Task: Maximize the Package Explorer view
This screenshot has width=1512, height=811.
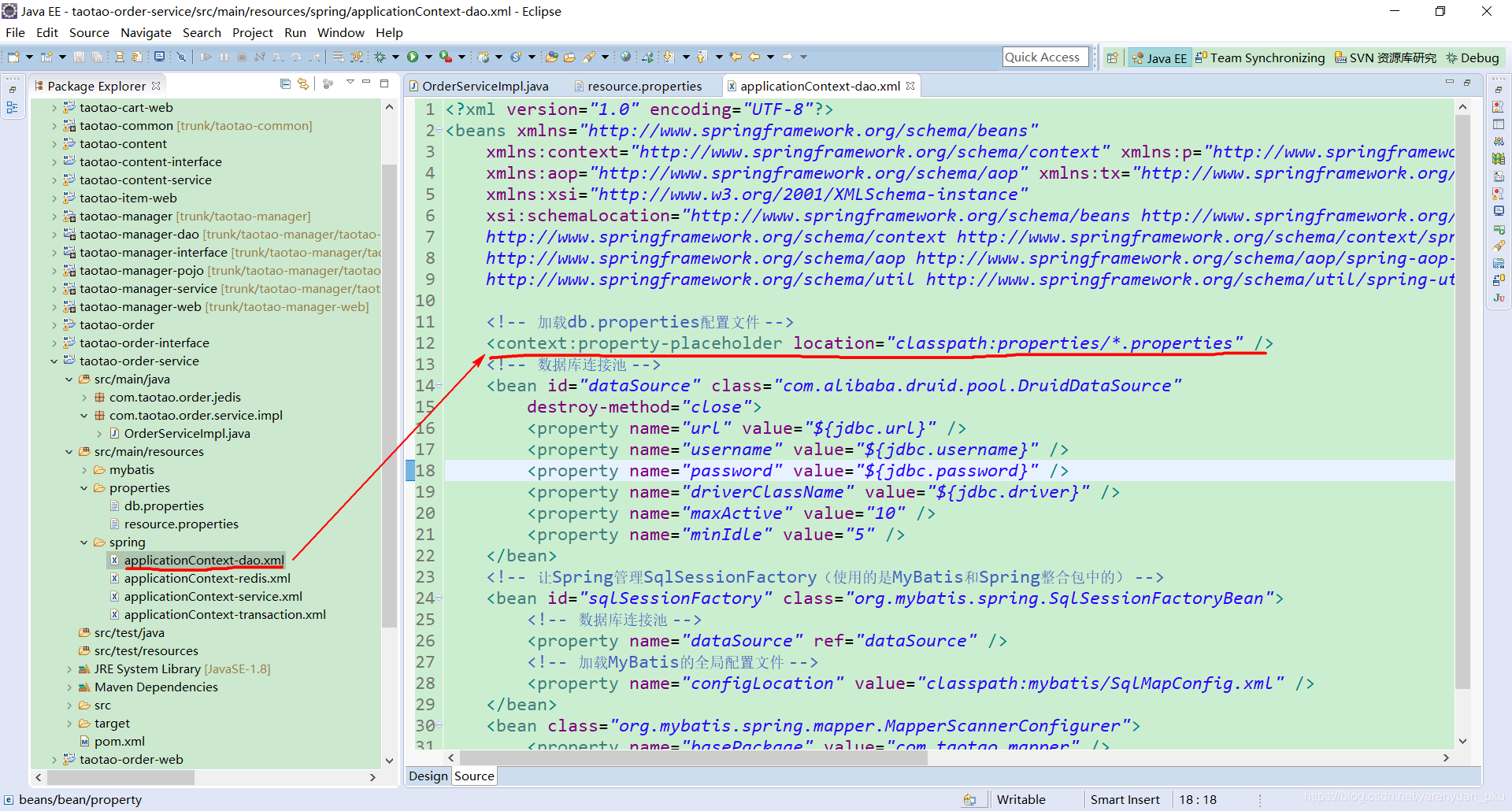Action: 384,83
